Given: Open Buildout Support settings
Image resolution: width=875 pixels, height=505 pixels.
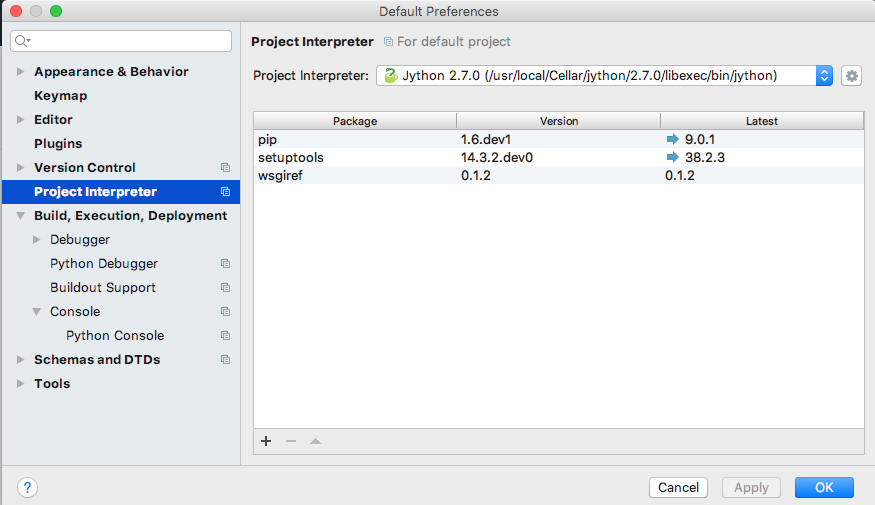Looking at the screenshot, I should click(103, 287).
